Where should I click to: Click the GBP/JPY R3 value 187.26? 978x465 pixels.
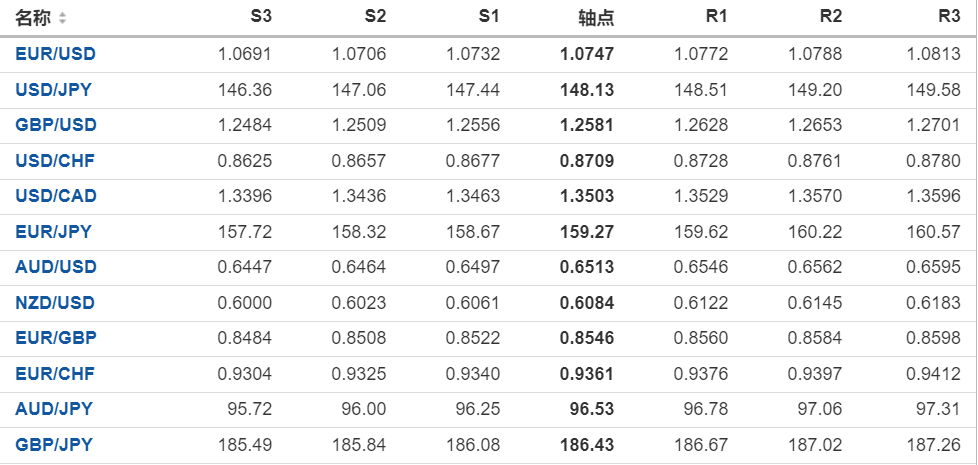[x=936, y=445]
